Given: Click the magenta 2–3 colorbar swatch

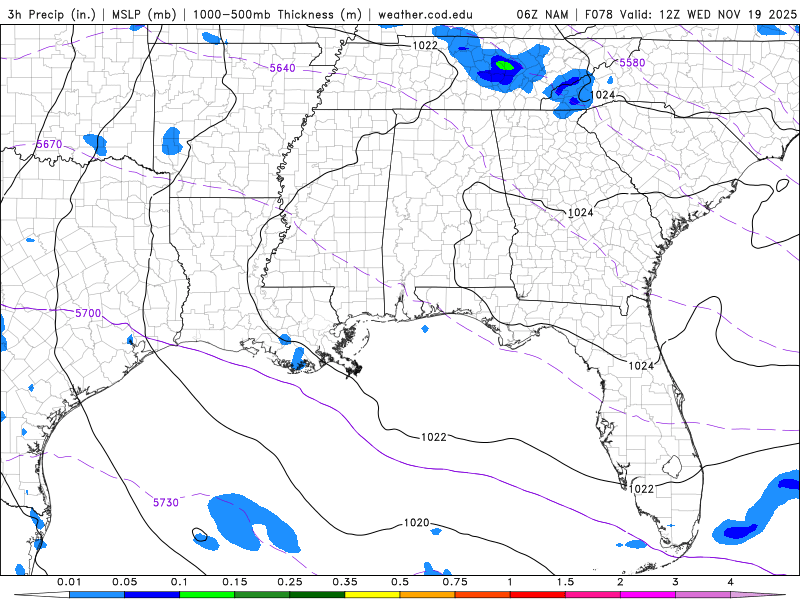Looking at the screenshot, I should click(x=648, y=595).
